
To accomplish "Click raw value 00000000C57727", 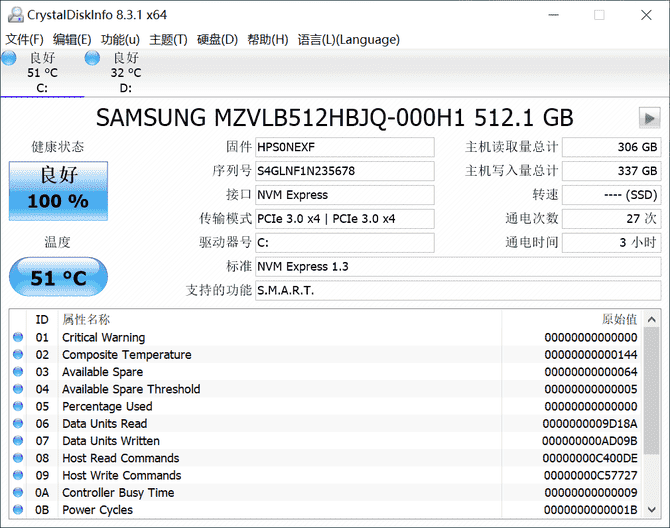I will tap(590, 475).
